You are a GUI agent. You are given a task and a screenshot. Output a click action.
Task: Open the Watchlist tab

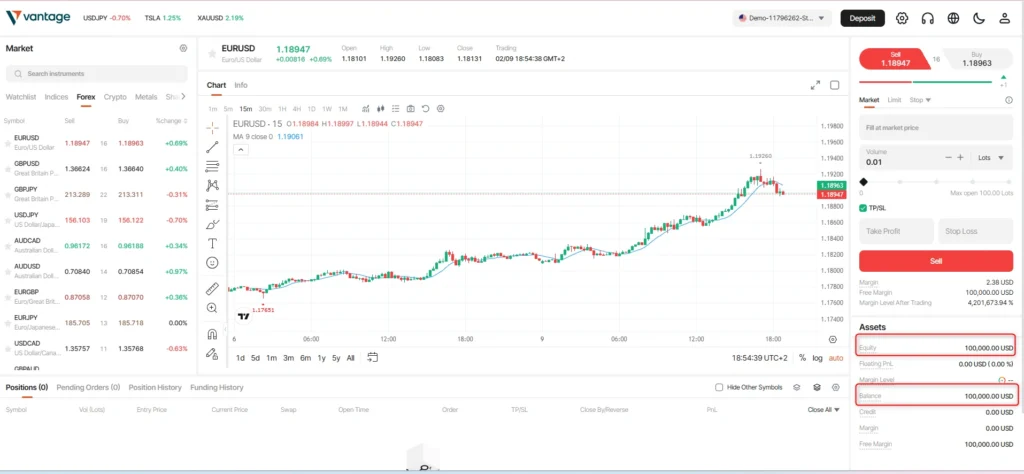click(x=21, y=97)
